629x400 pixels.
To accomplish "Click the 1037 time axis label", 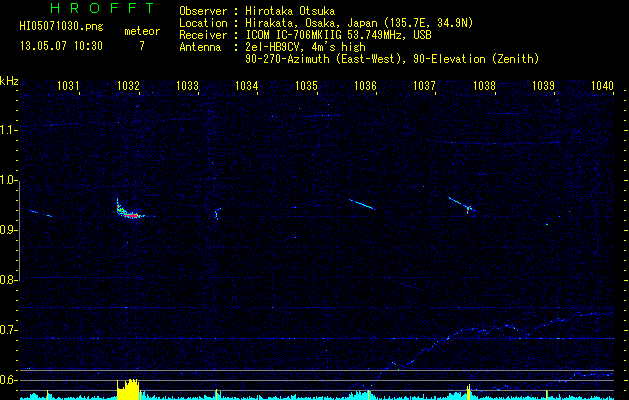I will point(424,85).
